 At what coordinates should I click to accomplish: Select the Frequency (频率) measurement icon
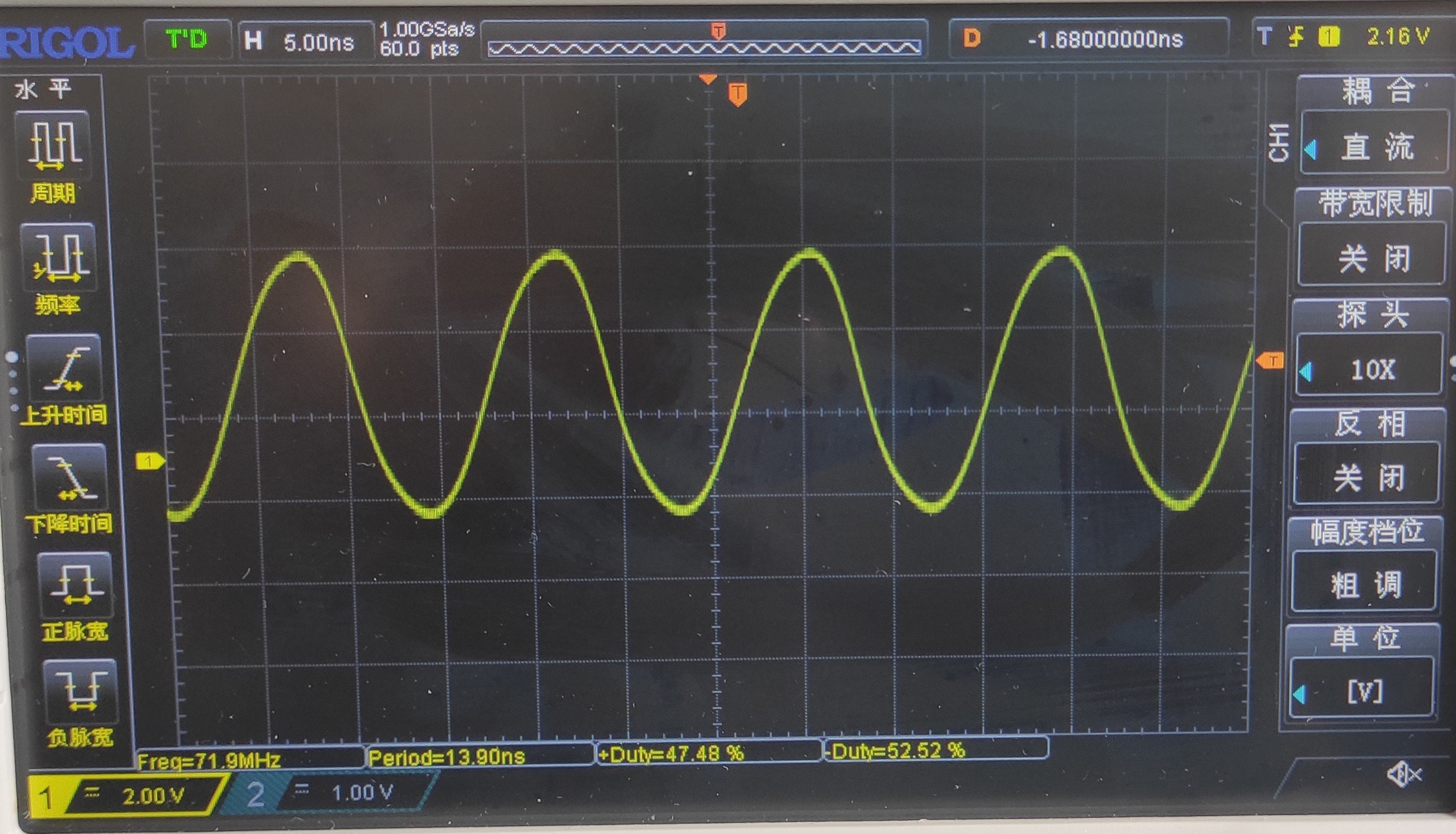click(57, 258)
